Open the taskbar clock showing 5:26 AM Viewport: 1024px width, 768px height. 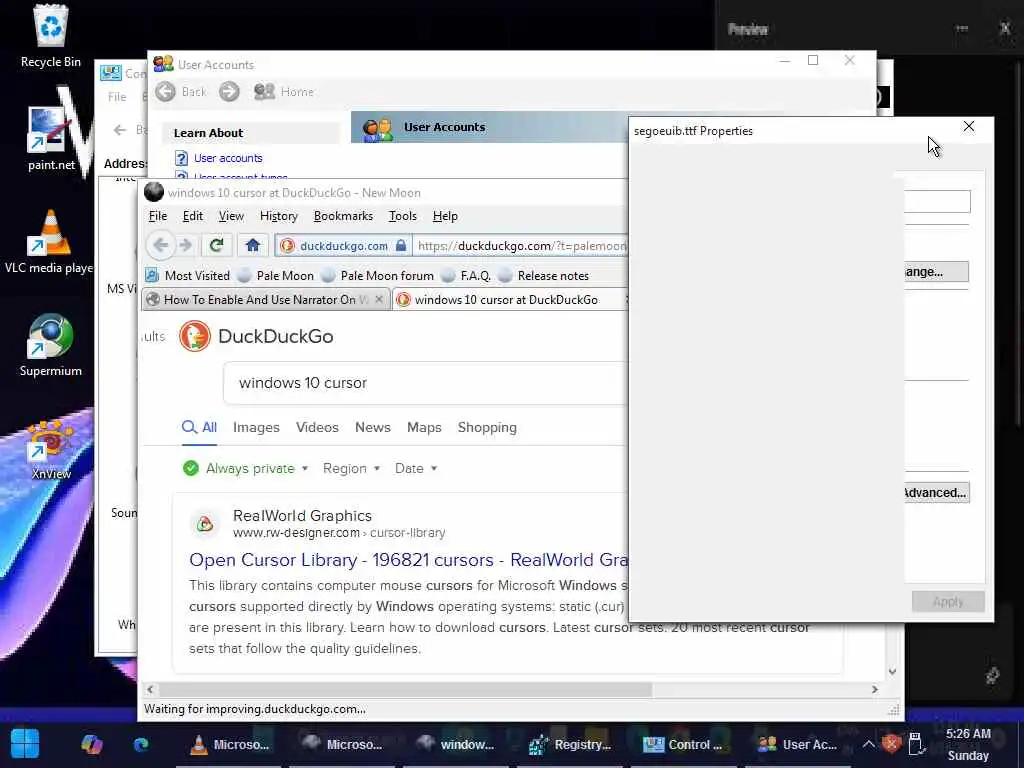coord(968,744)
